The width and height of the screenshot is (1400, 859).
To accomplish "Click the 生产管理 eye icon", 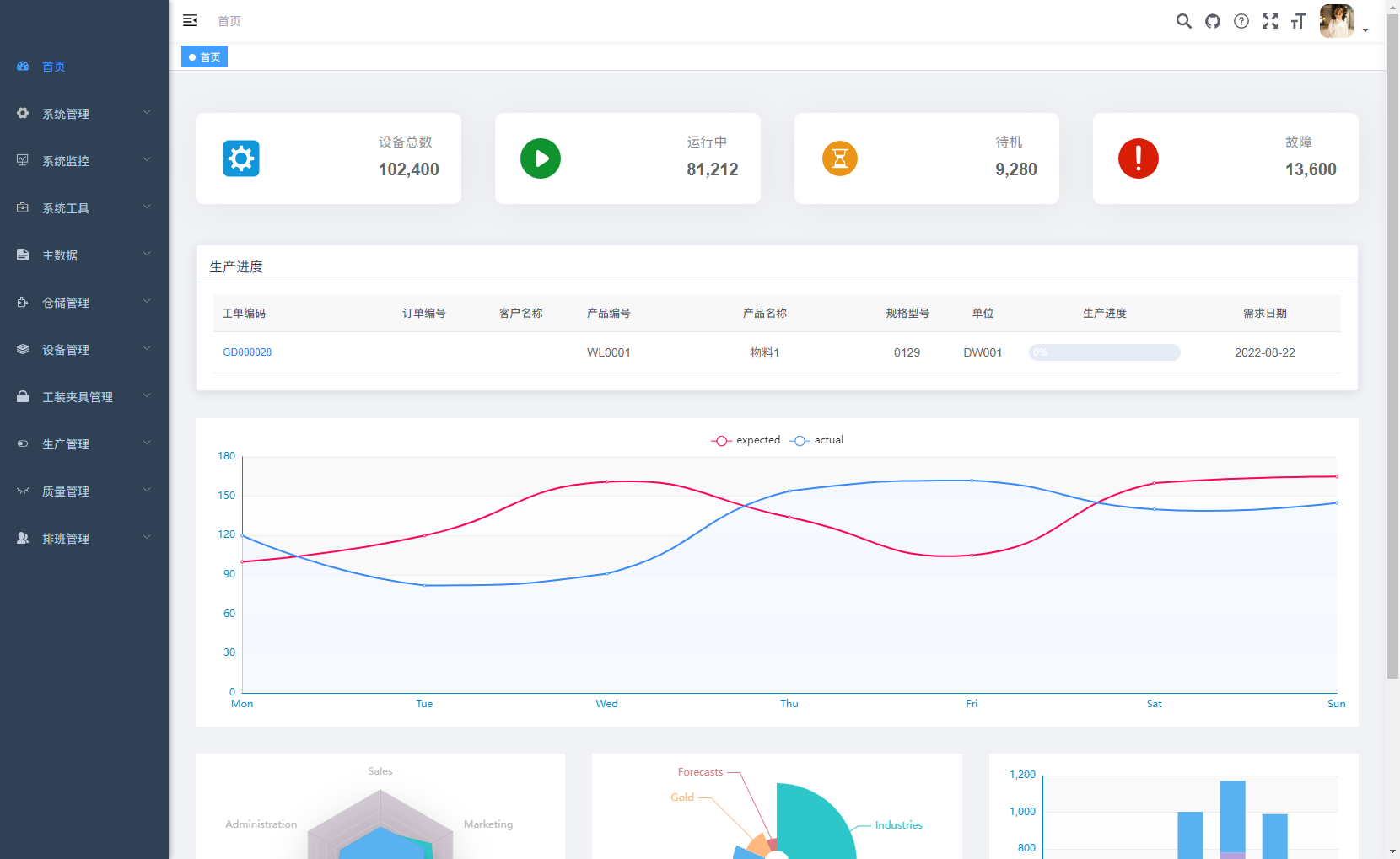I will [x=23, y=443].
